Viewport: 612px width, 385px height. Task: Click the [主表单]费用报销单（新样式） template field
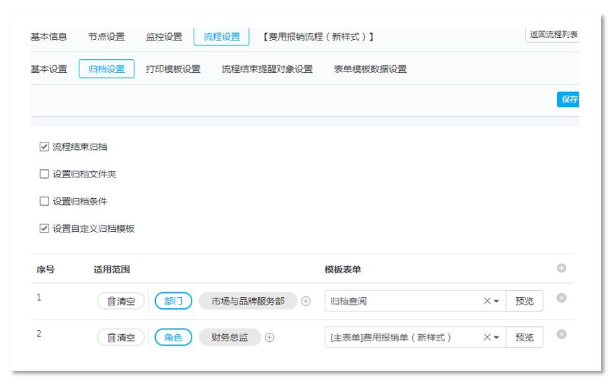(x=415, y=337)
